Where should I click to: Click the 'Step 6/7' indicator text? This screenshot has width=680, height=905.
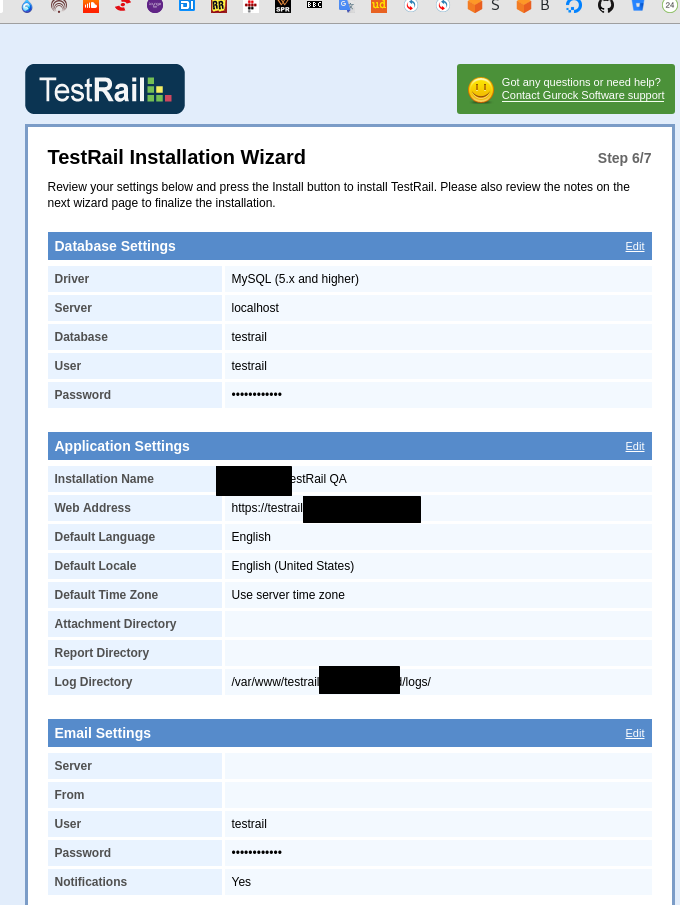coord(624,158)
